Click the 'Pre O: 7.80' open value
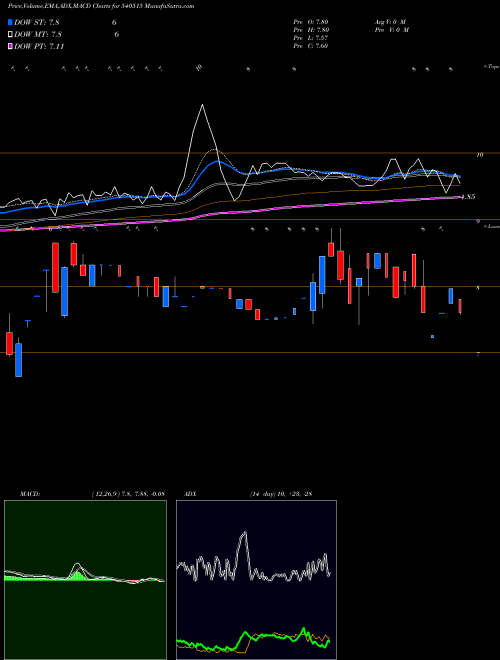Image resolution: width=500 pixels, height=660 pixels. (311, 21)
